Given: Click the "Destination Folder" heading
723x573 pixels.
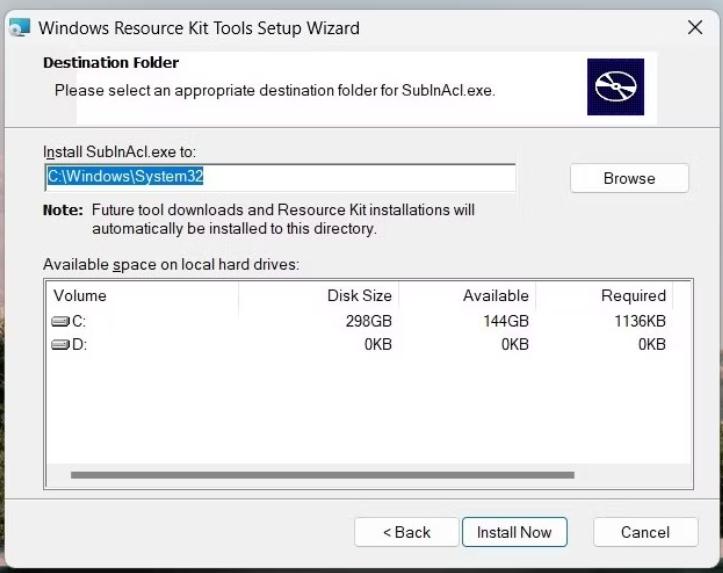Looking at the screenshot, I should (x=111, y=63).
